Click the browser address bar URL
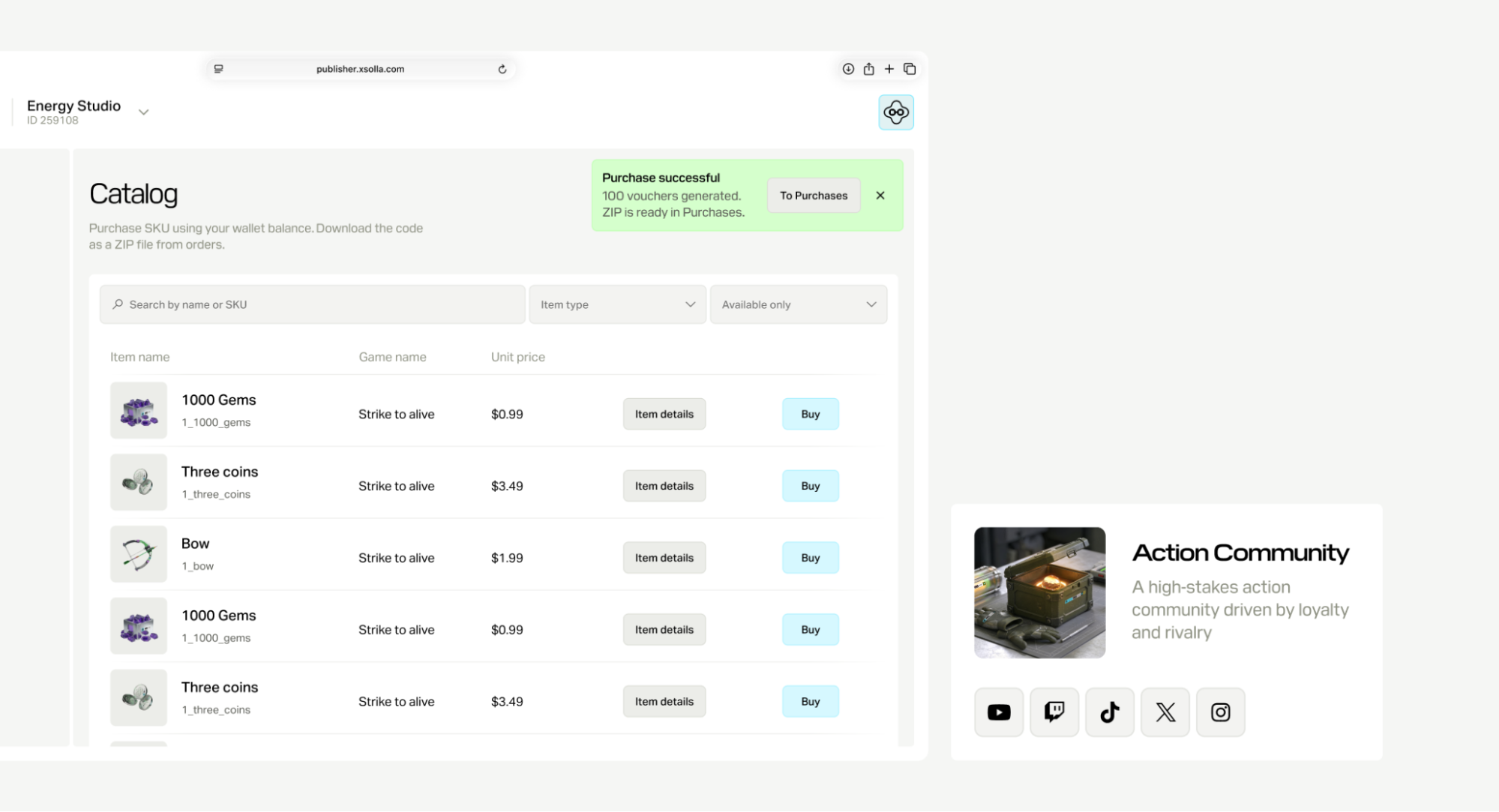The width and height of the screenshot is (1499, 812). coord(360,69)
